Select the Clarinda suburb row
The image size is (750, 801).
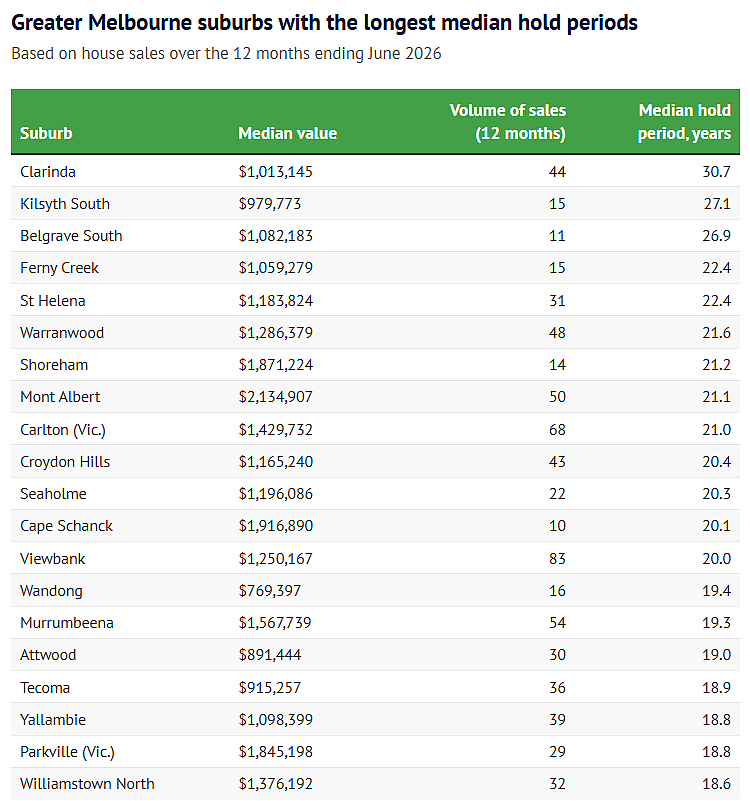pyautogui.click(x=375, y=171)
